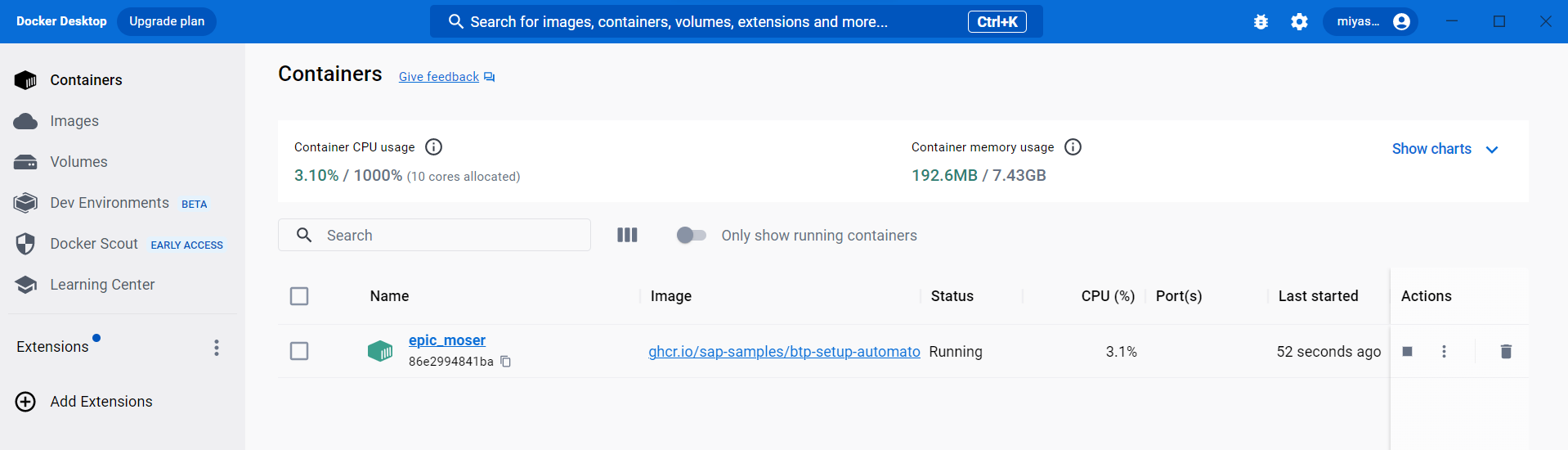Open the troubleshoot bug icon
1568x450 pixels.
click(1261, 22)
